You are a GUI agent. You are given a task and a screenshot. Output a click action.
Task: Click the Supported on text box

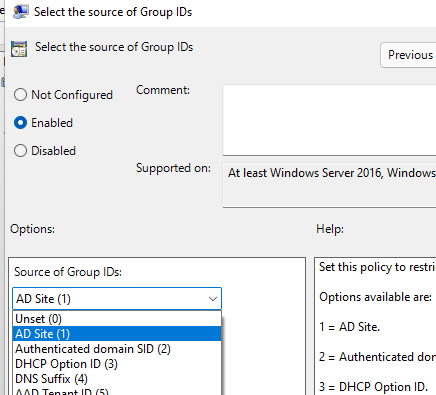pyautogui.click(x=329, y=185)
